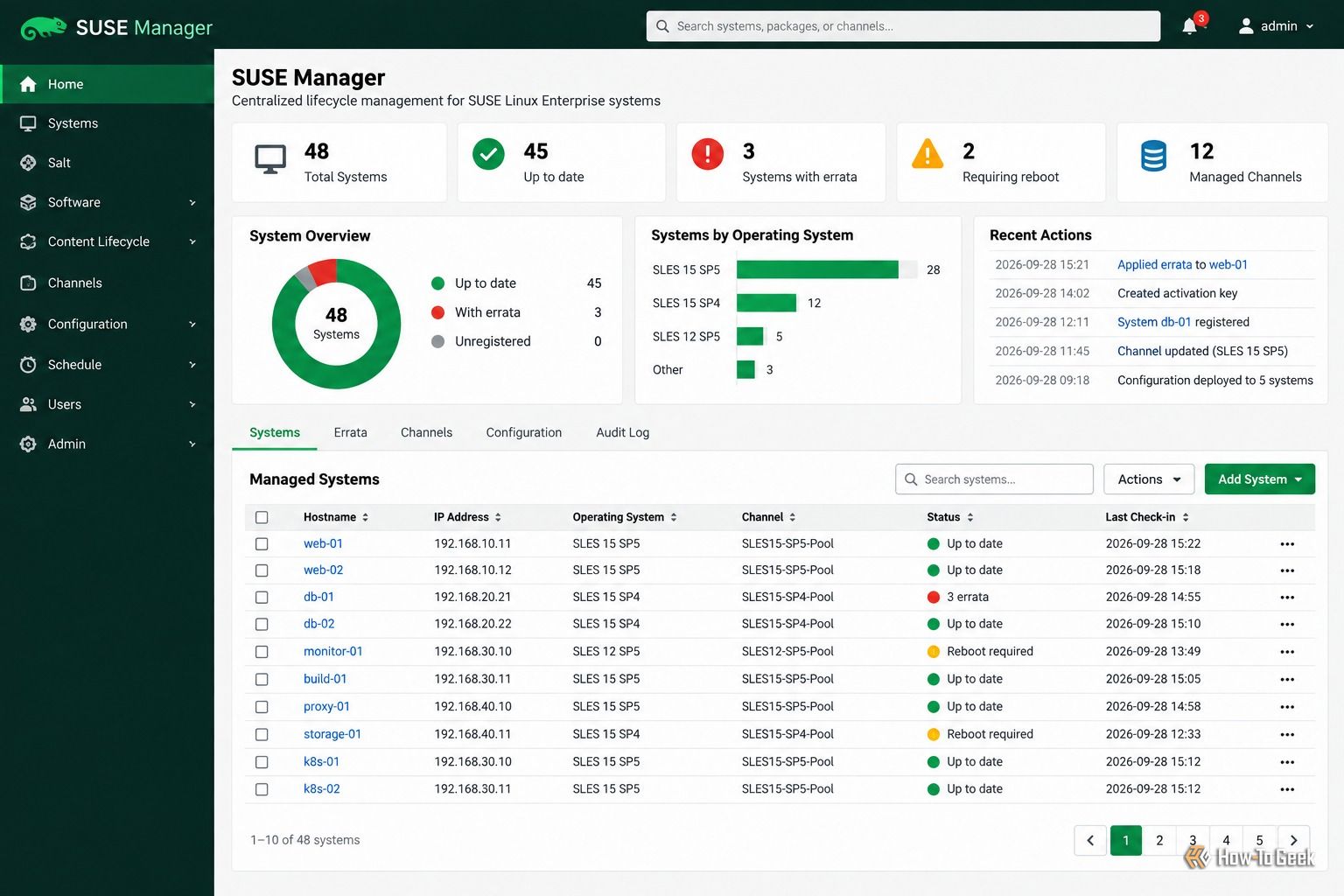Open row actions menu for db-01
Screen dimensions: 1344x896
(1287, 598)
